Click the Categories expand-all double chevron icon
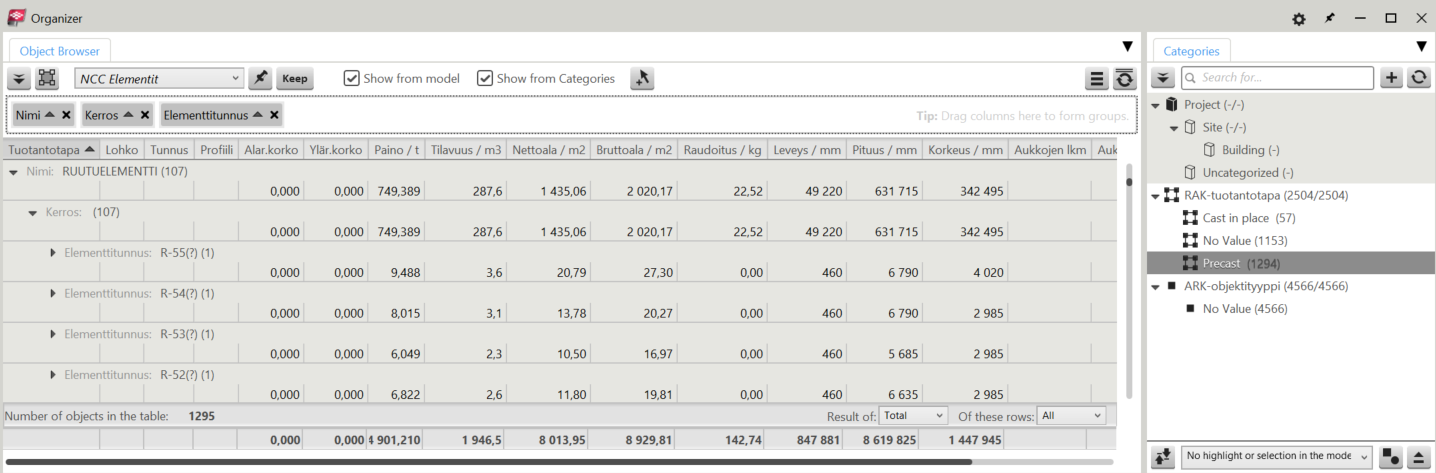 pos(1163,78)
